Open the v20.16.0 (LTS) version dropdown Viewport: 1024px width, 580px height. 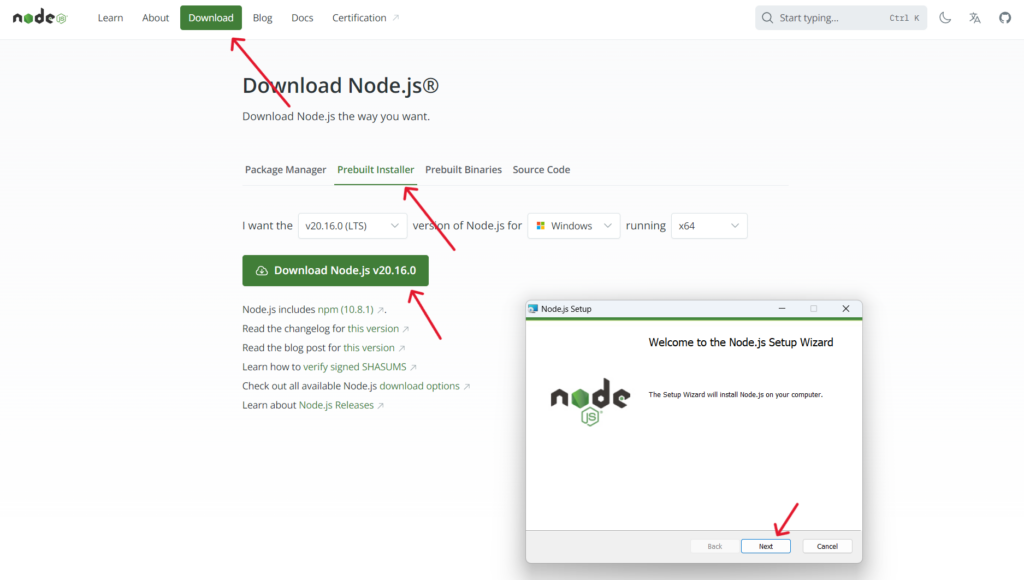(x=353, y=225)
